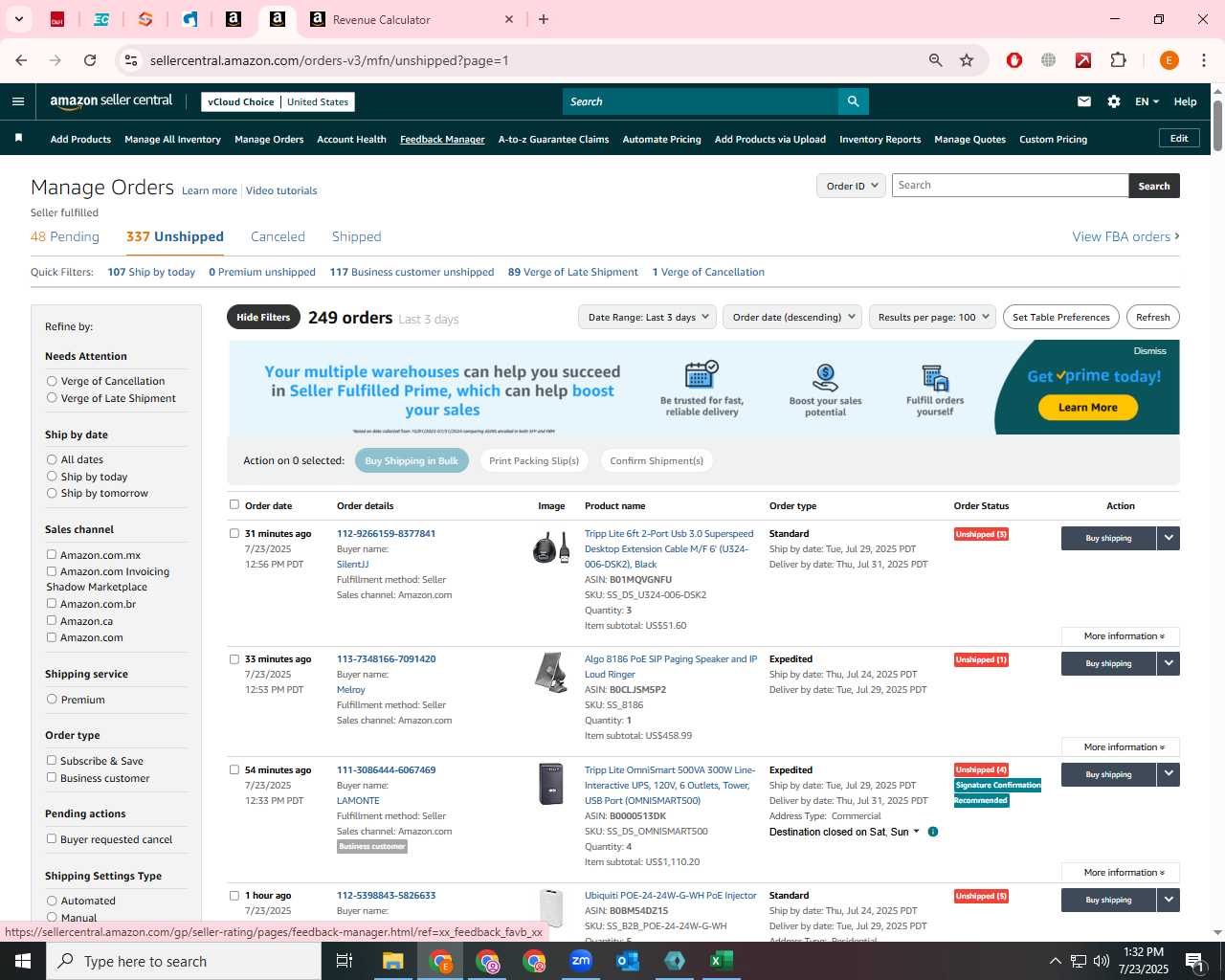The width and height of the screenshot is (1225, 980).
Task: Open the Chrome three-dot menu
Action: 1204,60
